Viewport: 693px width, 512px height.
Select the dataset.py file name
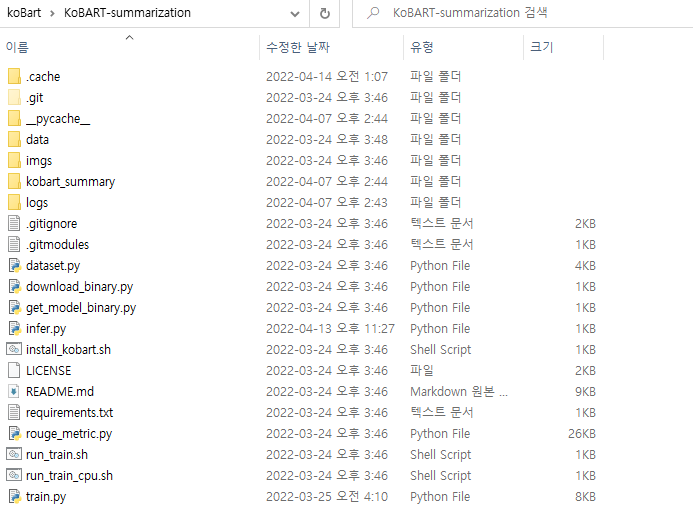point(53,266)
